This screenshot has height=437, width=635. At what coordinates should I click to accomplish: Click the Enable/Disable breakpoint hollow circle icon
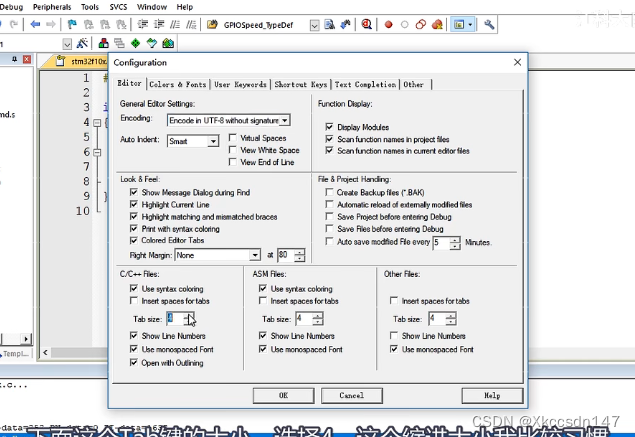click(x=404, y=25)
